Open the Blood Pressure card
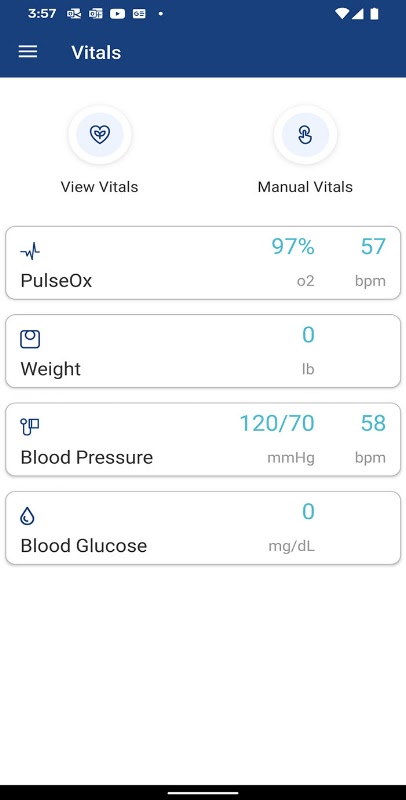This screenshot has width=406, height=800. 203,439
